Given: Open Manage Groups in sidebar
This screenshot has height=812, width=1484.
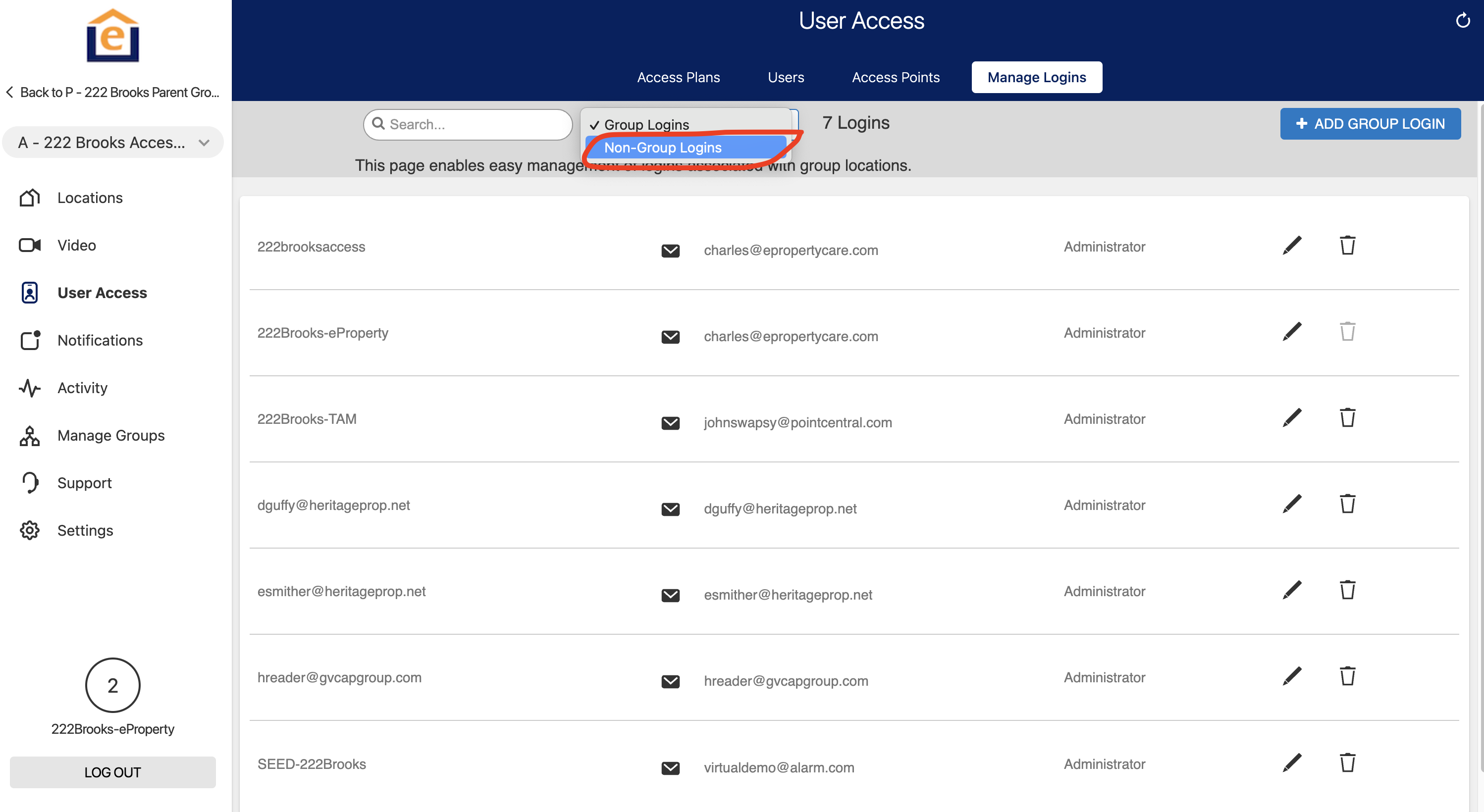Looking at the screenshot, I should click(x=110, y=435).
